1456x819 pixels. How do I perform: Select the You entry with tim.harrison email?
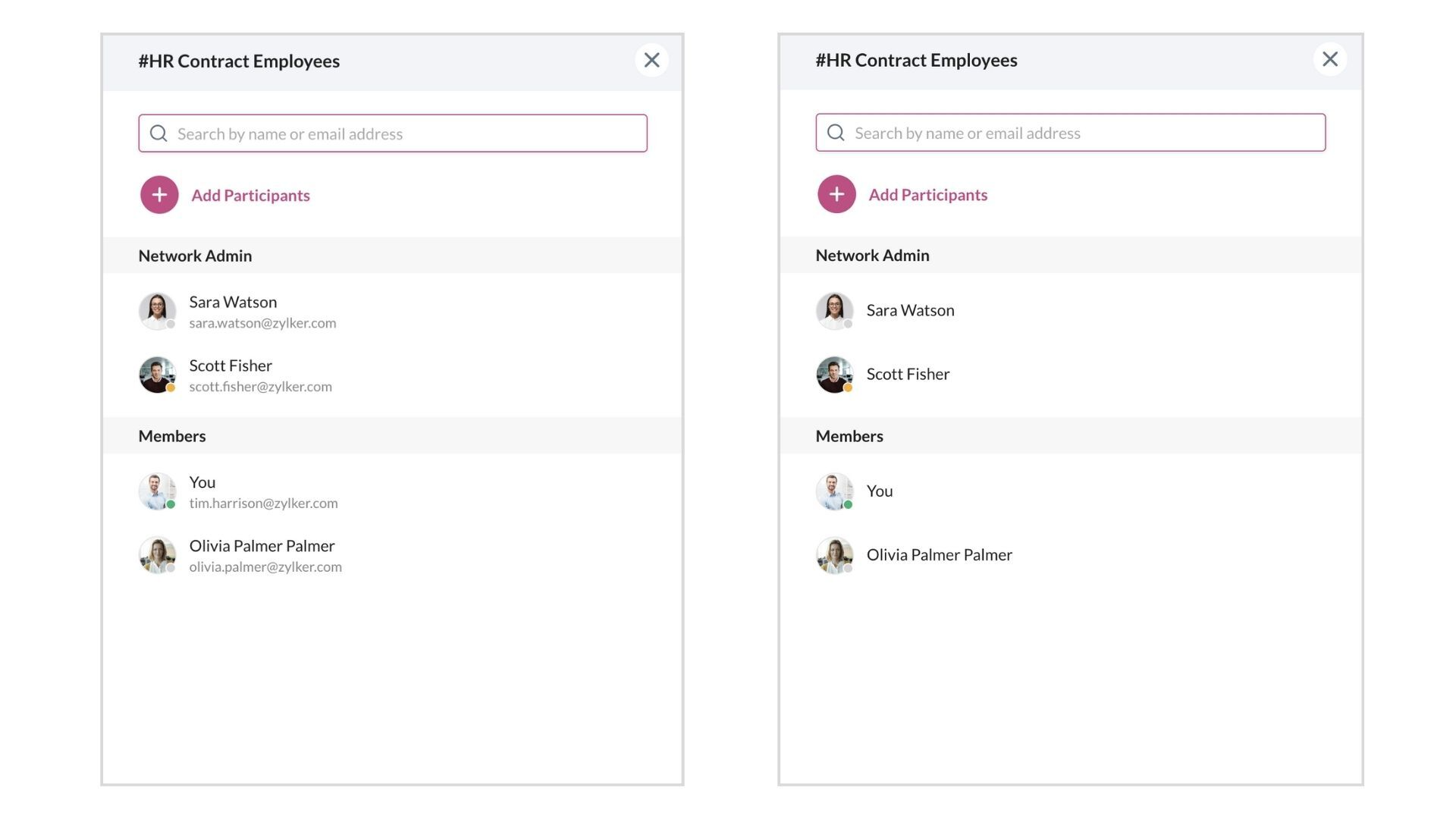point(202,482)
